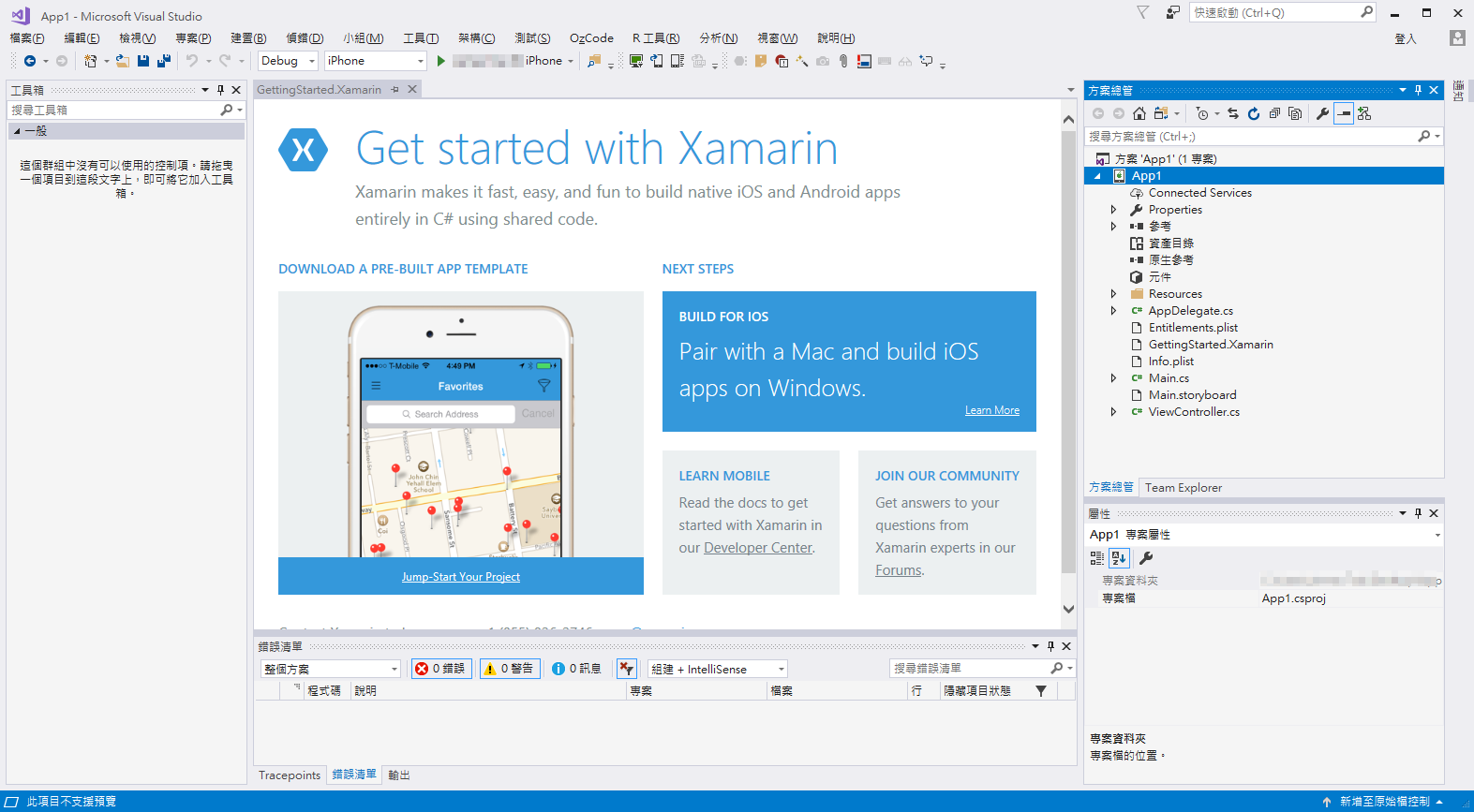Click the Collapse All icon in Solution Explorer

pyautogui.click(x=1274, y=113)
